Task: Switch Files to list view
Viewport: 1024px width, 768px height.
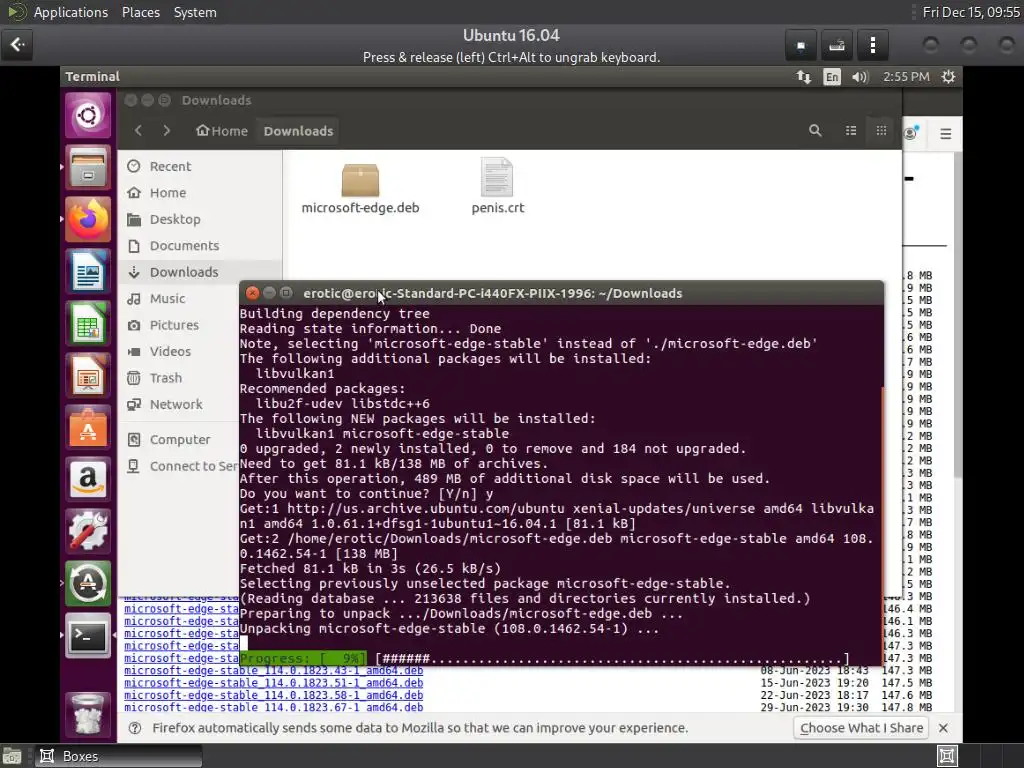Action: tap(850, 131)
